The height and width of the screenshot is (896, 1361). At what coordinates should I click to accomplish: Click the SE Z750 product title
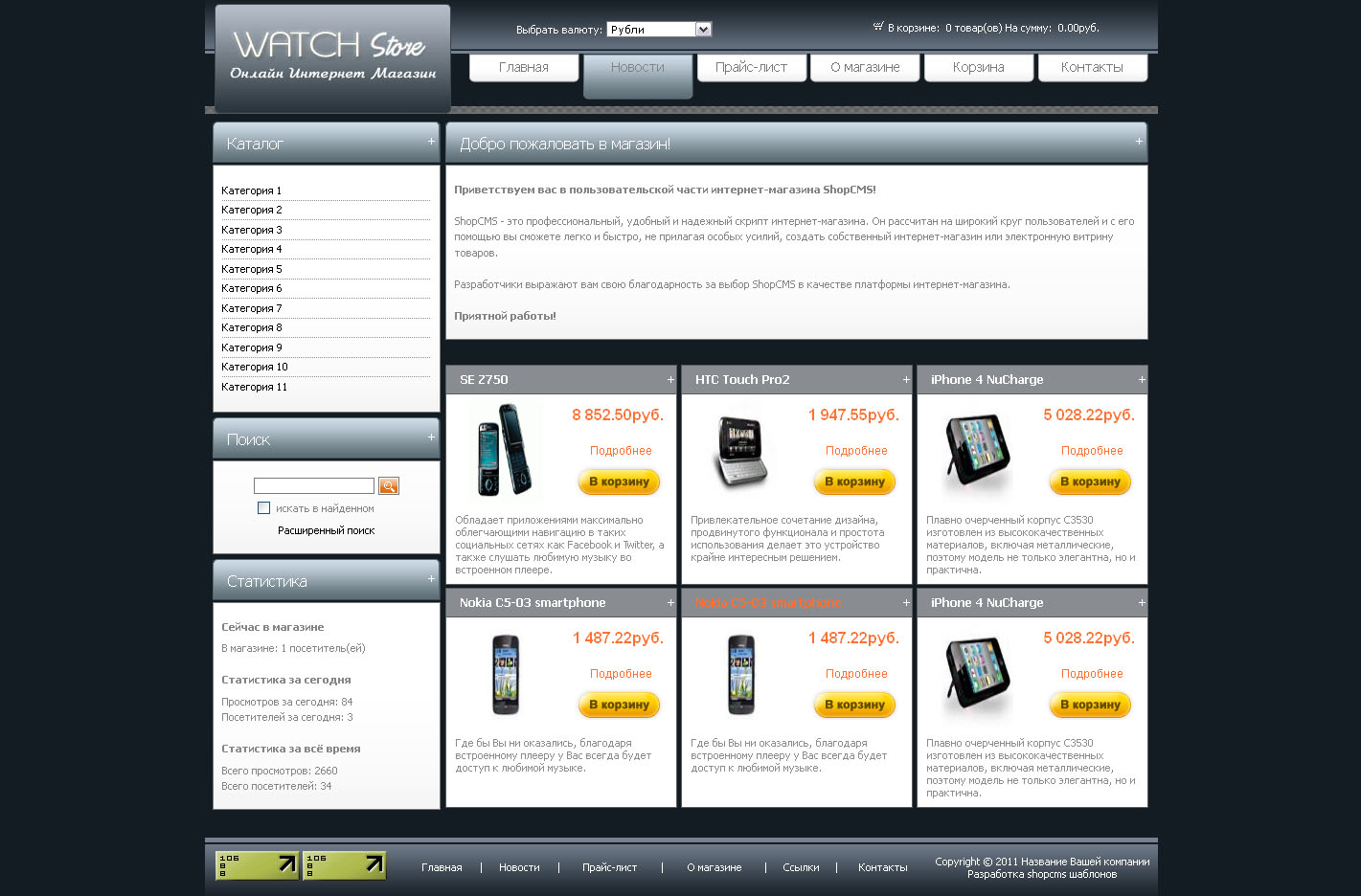(x=484, y=380)
